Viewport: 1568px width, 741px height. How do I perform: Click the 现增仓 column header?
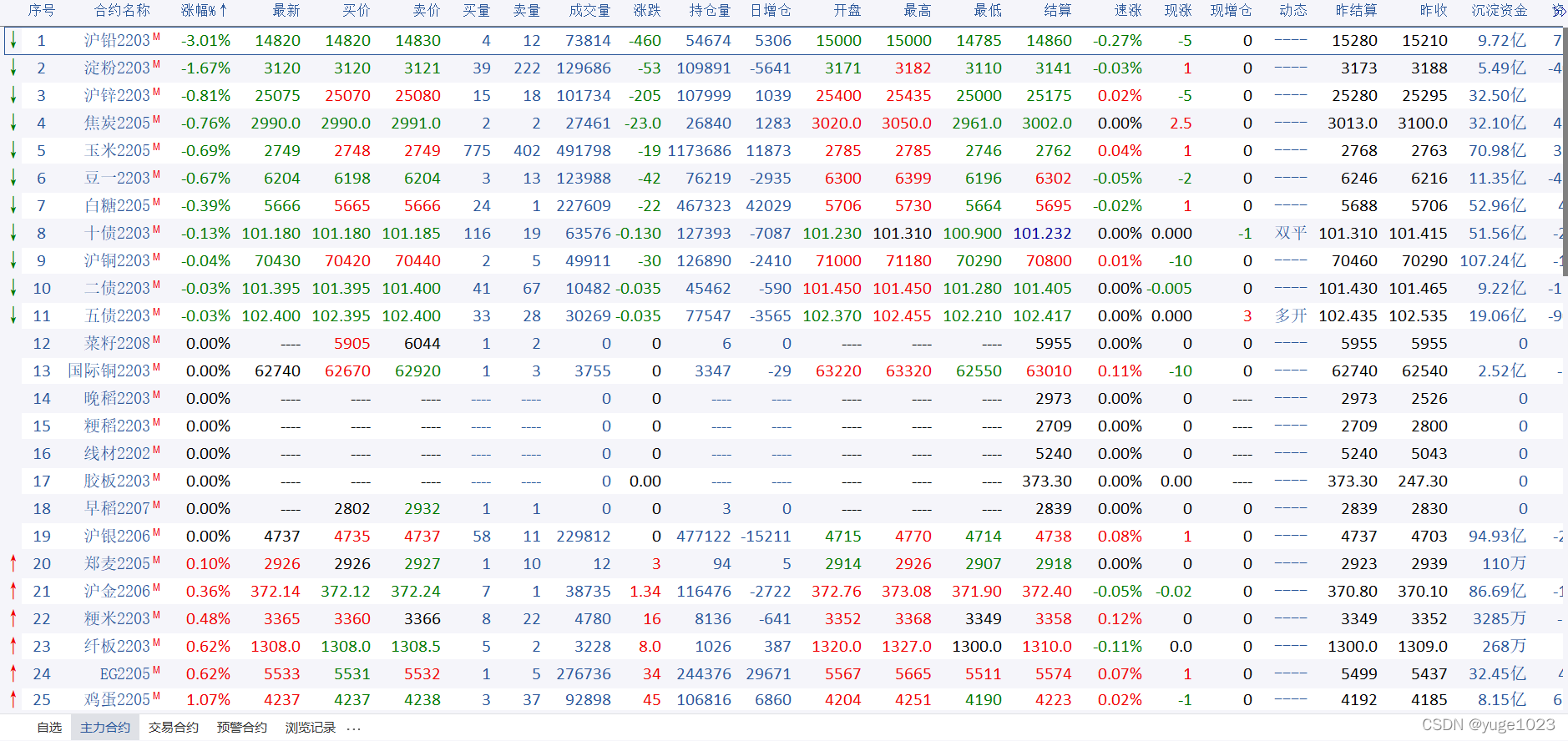[1232, 11]
